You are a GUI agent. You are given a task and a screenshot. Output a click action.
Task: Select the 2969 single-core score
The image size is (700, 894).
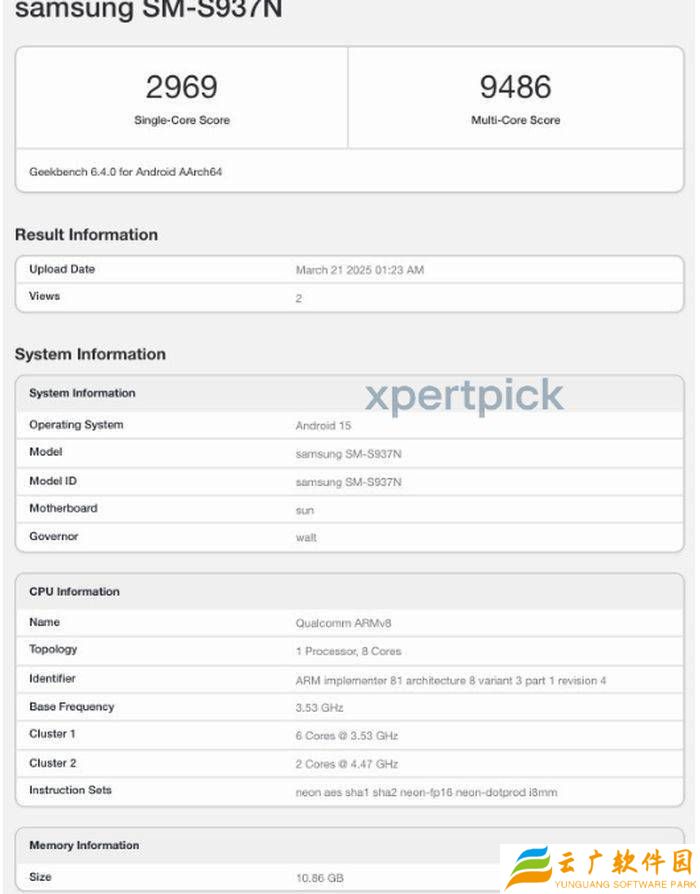coord(181,87)
